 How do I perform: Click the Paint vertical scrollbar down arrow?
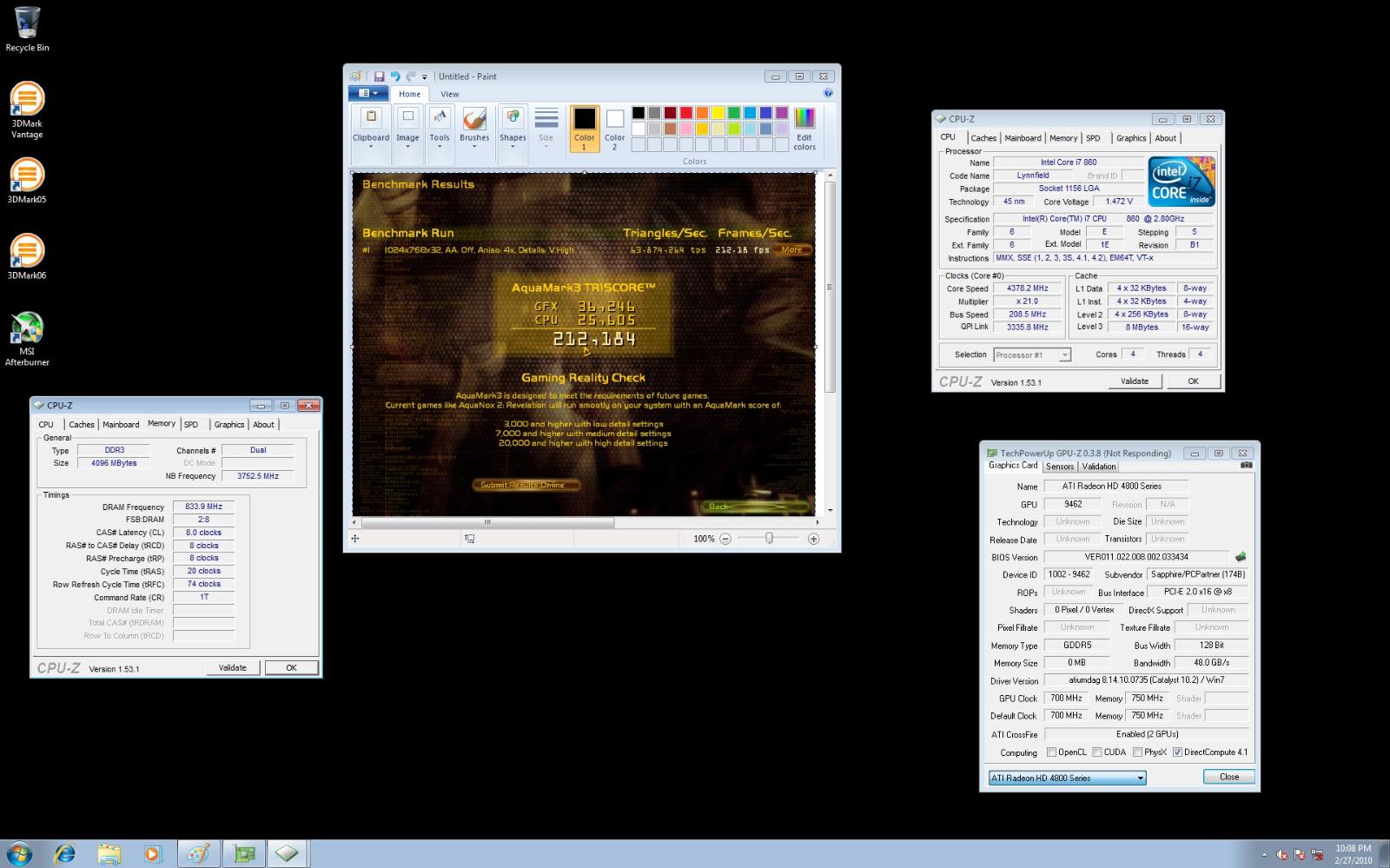[831, 511]
